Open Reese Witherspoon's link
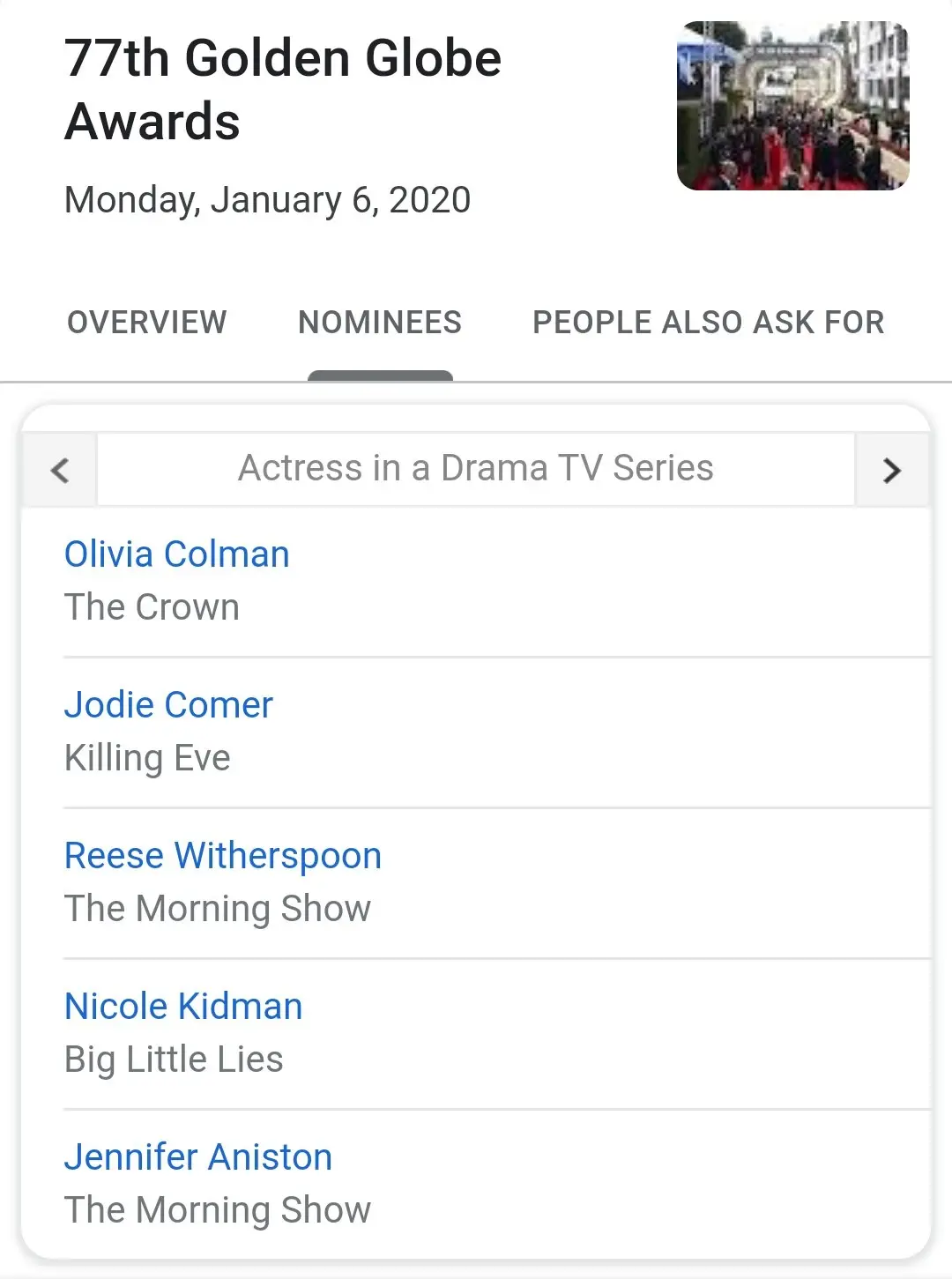 pos(223,856)
